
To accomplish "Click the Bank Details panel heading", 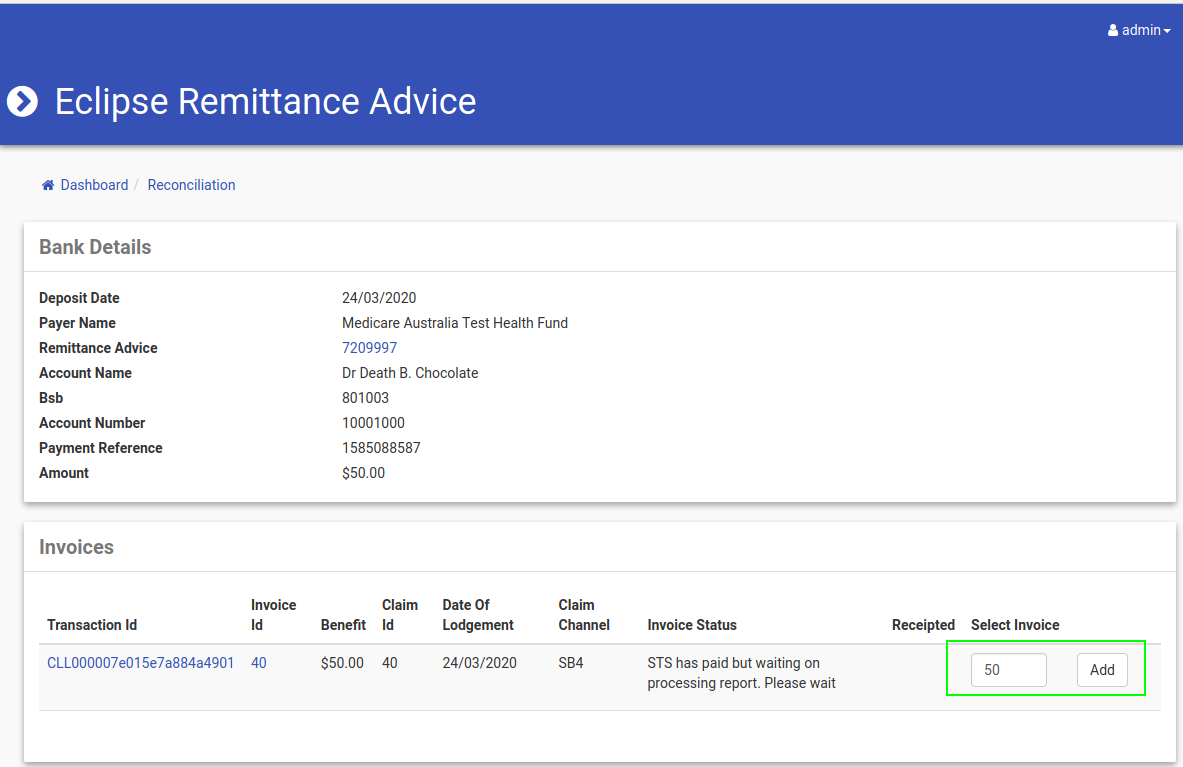I will 95,247.
